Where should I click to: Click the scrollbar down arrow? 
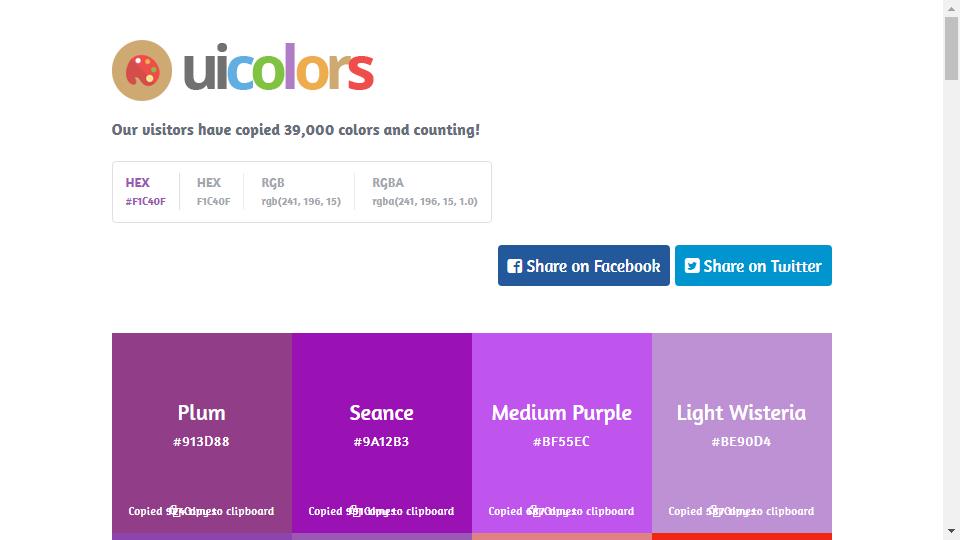(951, 531)
